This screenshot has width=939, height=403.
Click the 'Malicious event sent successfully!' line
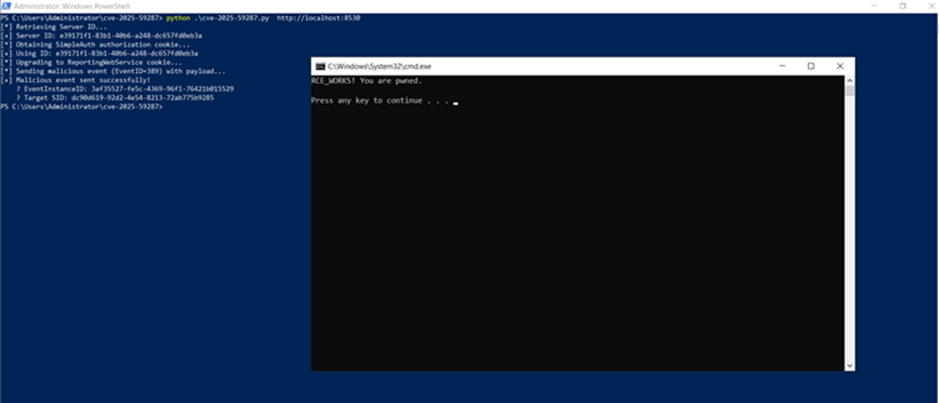click(x=77, y=80)
